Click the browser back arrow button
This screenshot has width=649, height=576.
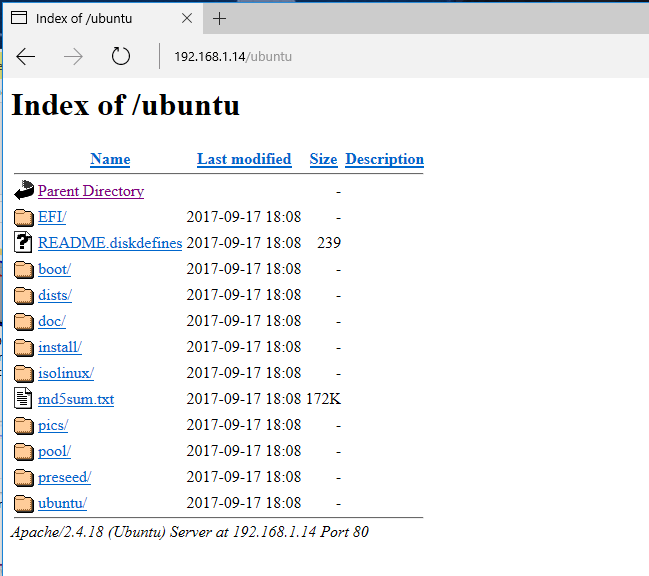coord(26,57)
